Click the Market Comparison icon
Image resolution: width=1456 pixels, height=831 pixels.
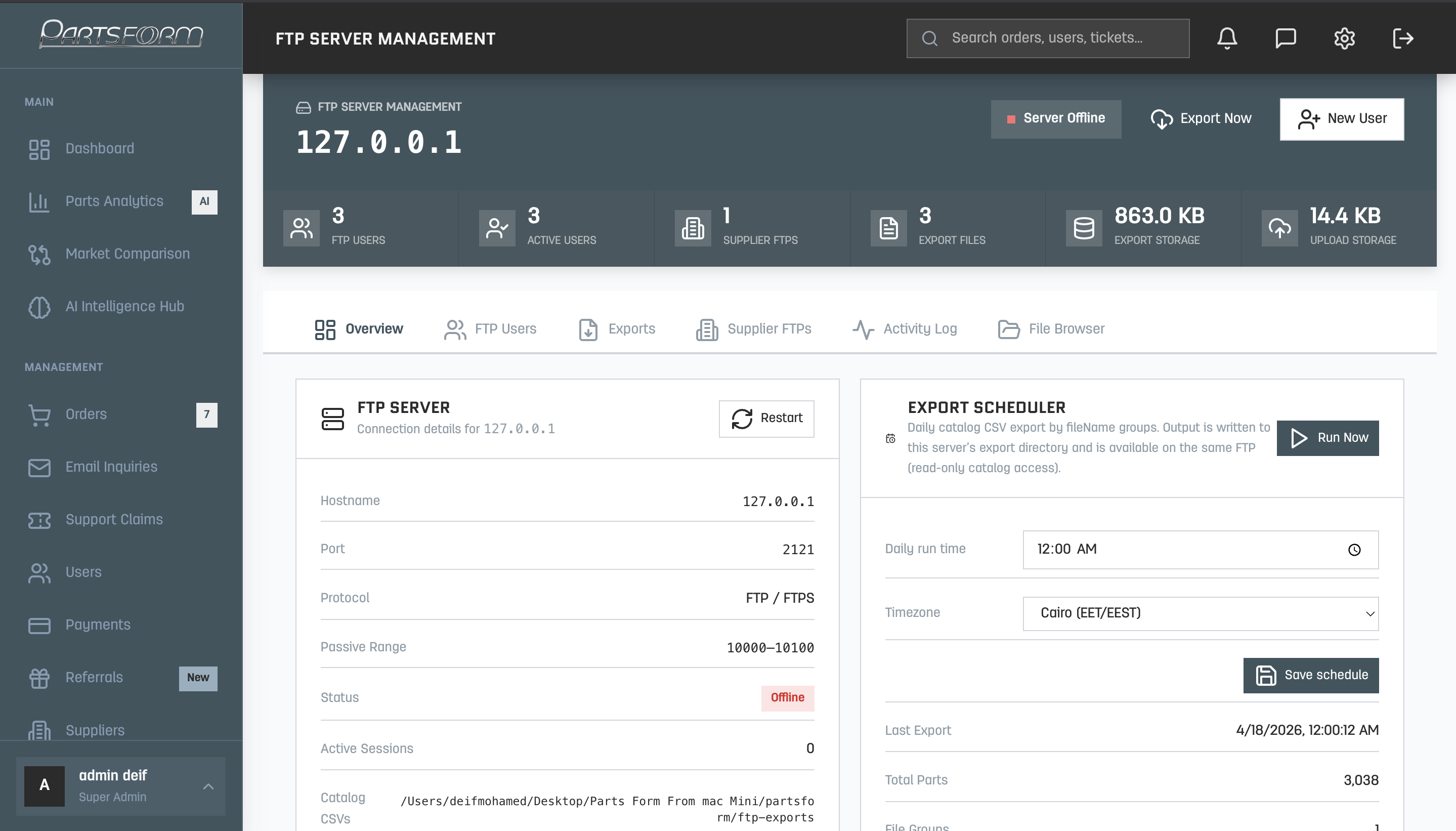pyautogui.click(x=39, y=254)
